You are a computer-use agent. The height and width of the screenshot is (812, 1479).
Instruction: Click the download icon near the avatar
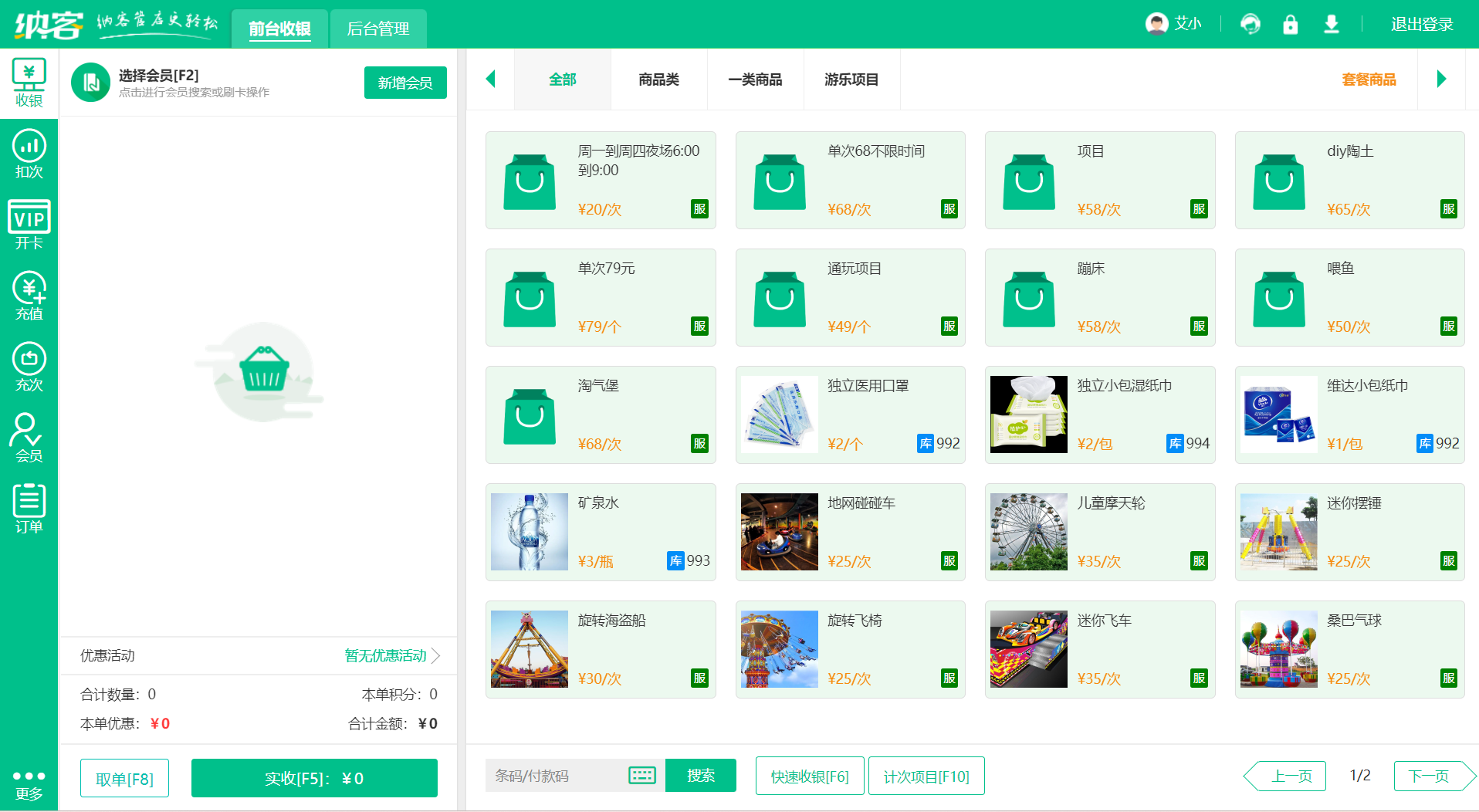pyautogui.click(x=1330, y=24)
